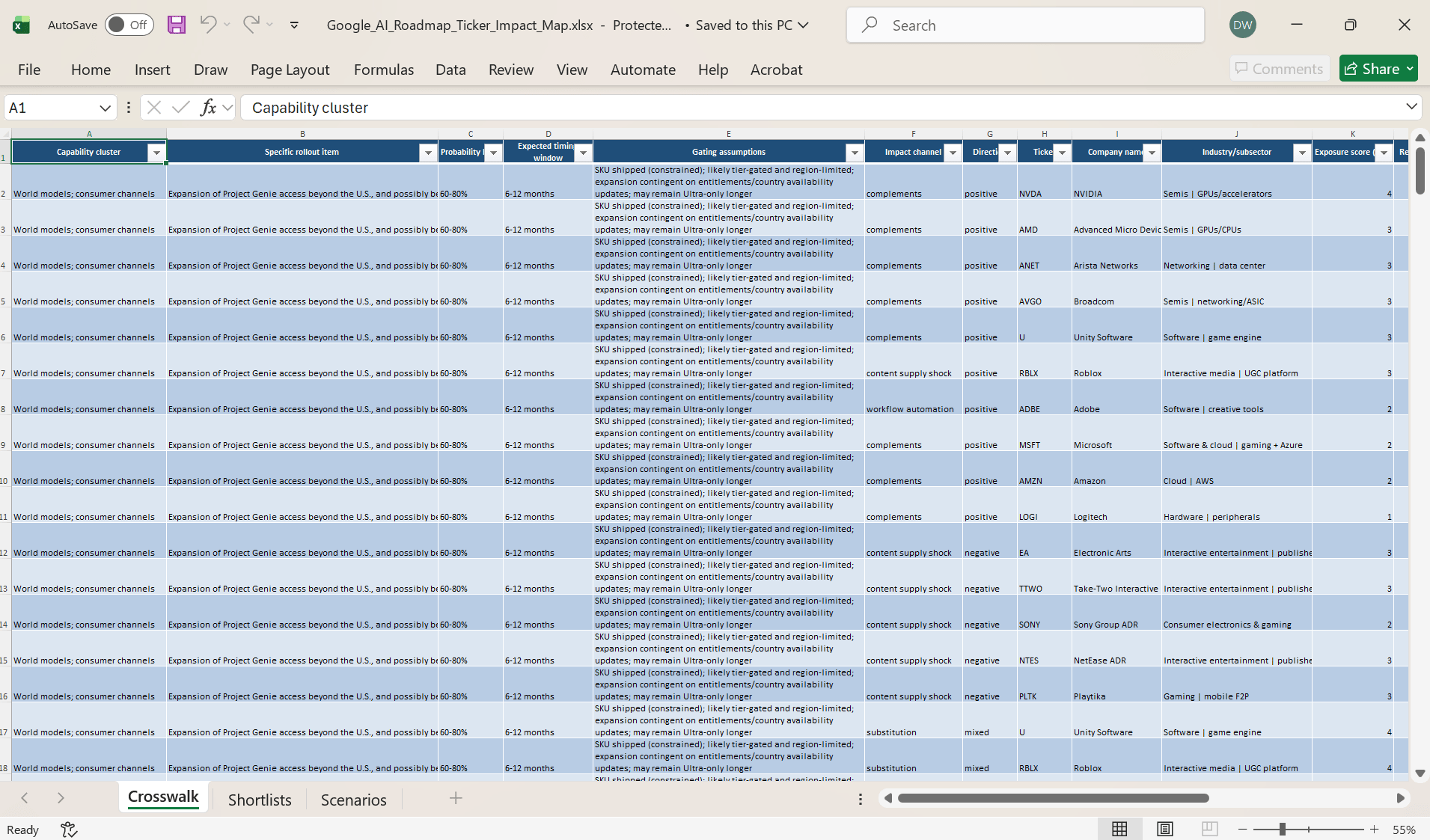Open the Gating assumptions filter dropdown
Screen dimensions: 1430x840
pos(855,152)
